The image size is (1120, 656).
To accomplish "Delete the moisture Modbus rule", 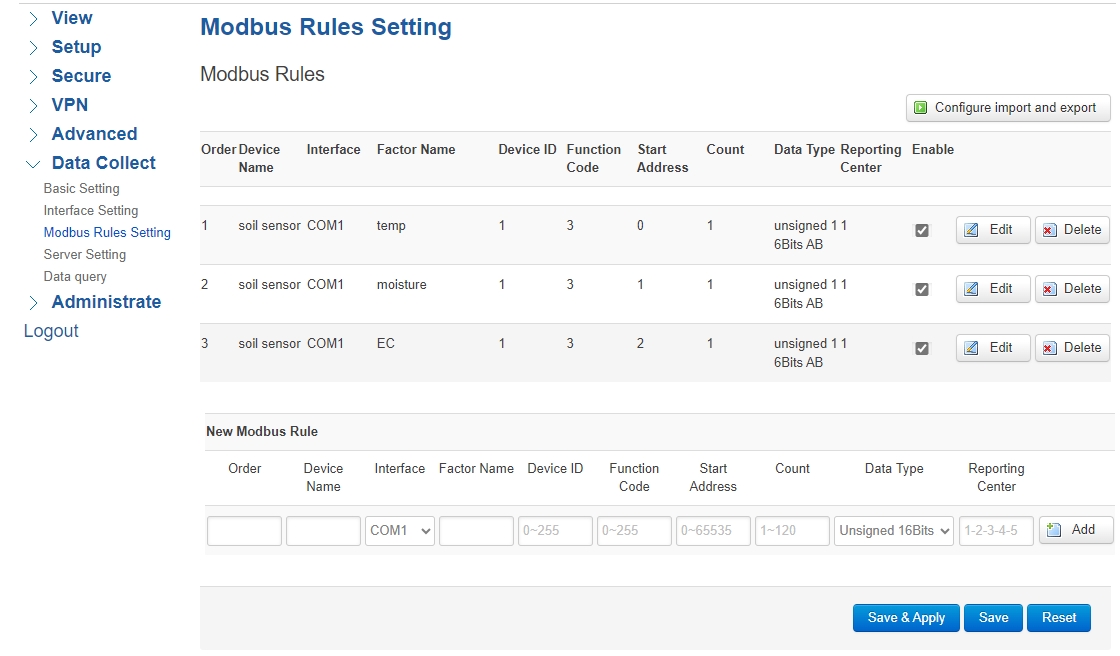I will 1071,288.
